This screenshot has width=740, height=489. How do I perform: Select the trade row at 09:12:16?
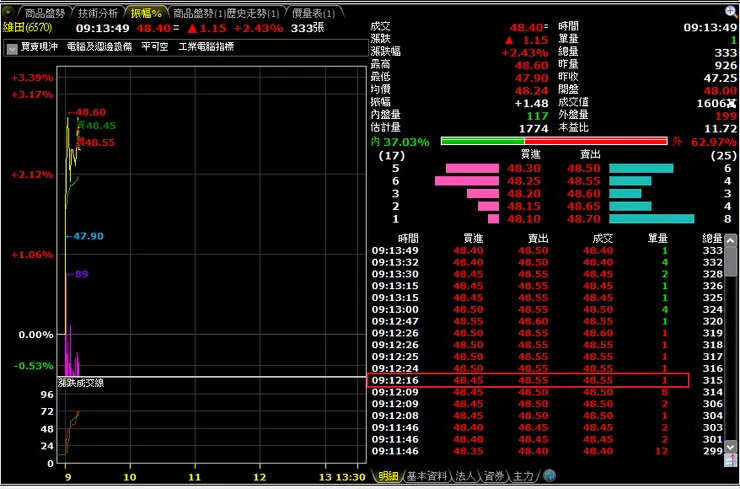click(547, 380)
